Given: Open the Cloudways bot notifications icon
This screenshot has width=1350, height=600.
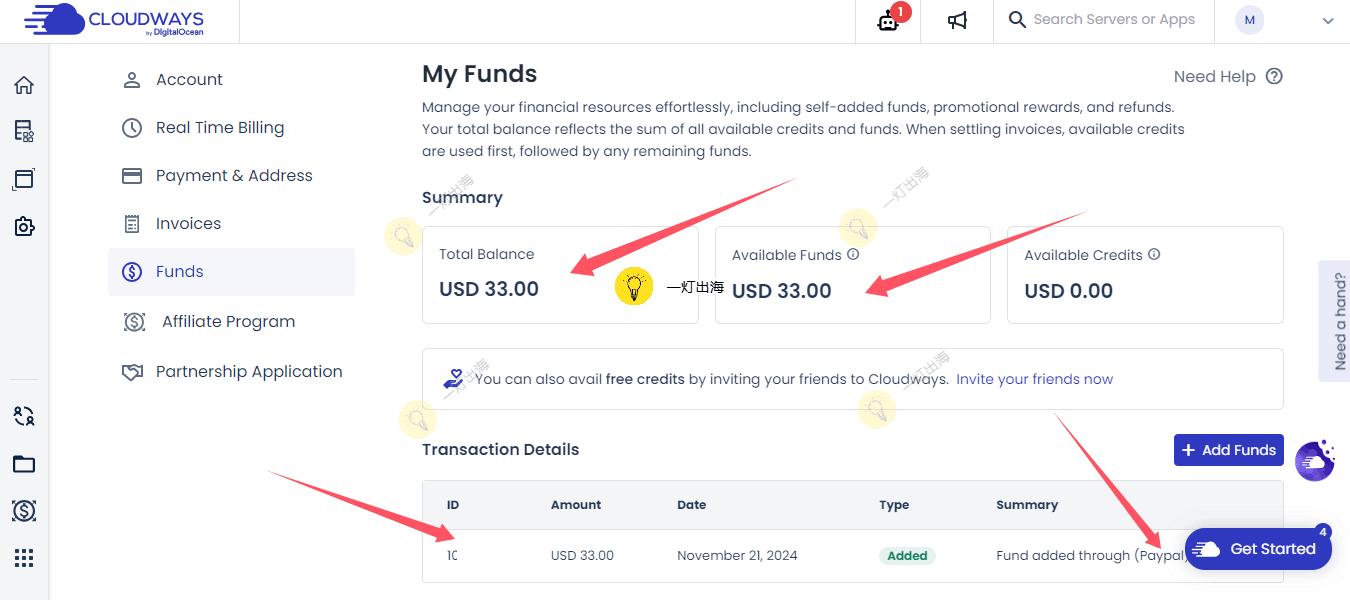Looking at the screenshot, I should click(888, 21).
